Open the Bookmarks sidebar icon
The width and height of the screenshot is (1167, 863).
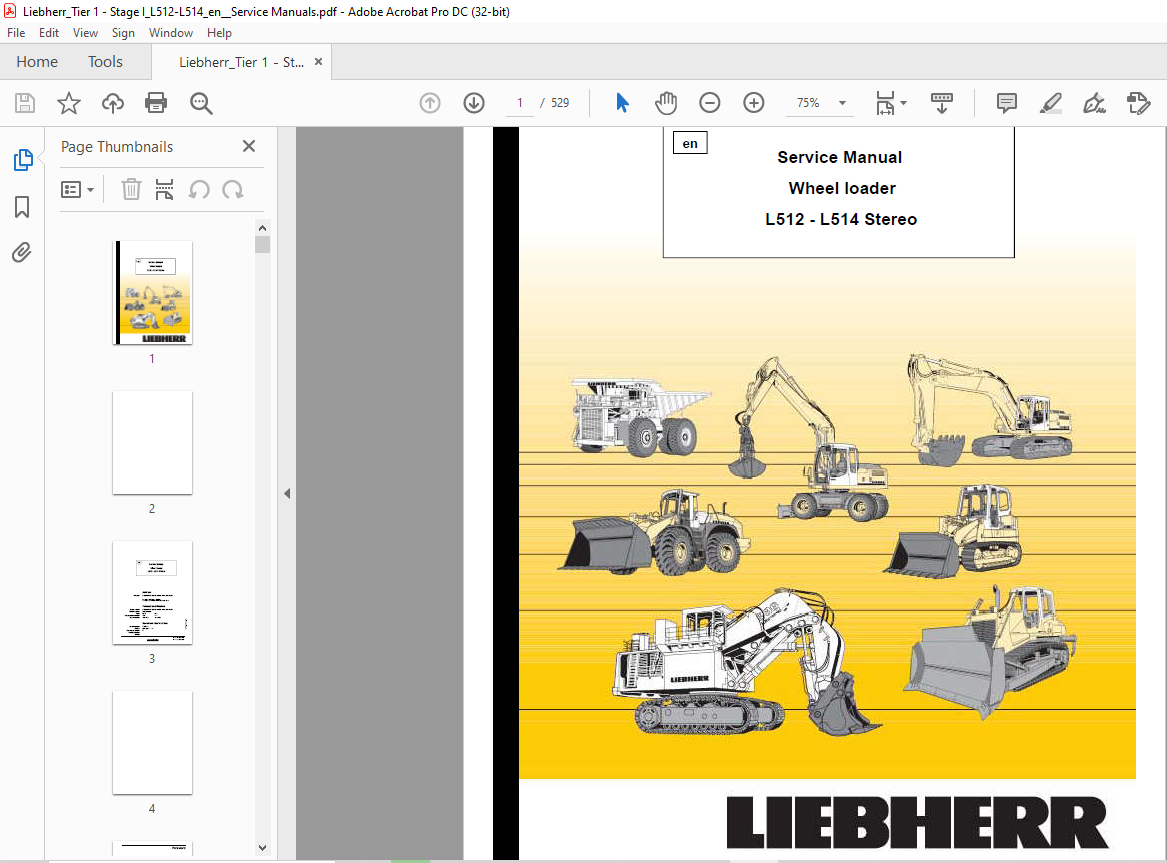coord(22,207)
